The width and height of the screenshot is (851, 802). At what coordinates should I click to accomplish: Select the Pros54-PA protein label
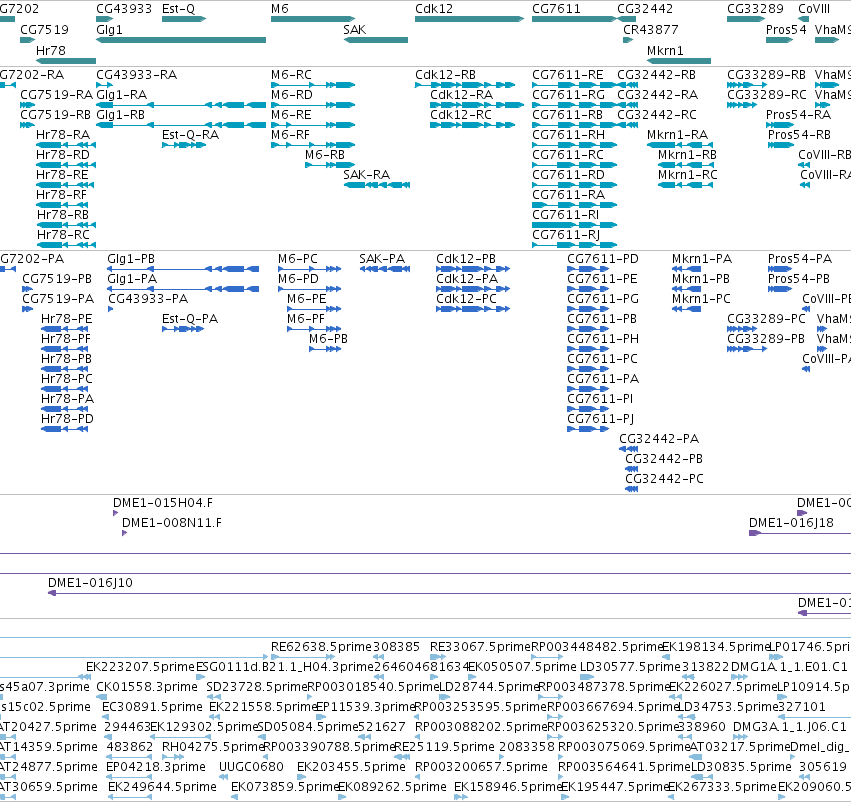[x=800, y=259]
